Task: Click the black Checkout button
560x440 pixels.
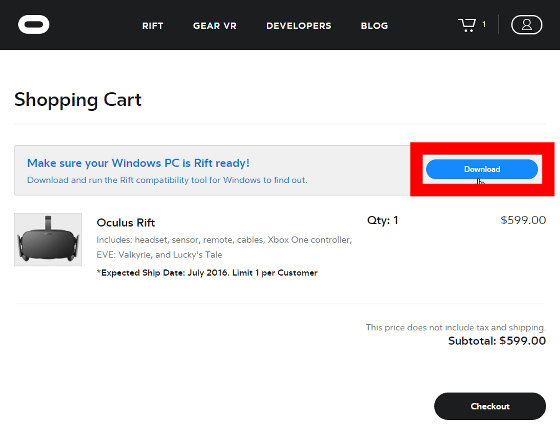Action: (x=490, y=406)
